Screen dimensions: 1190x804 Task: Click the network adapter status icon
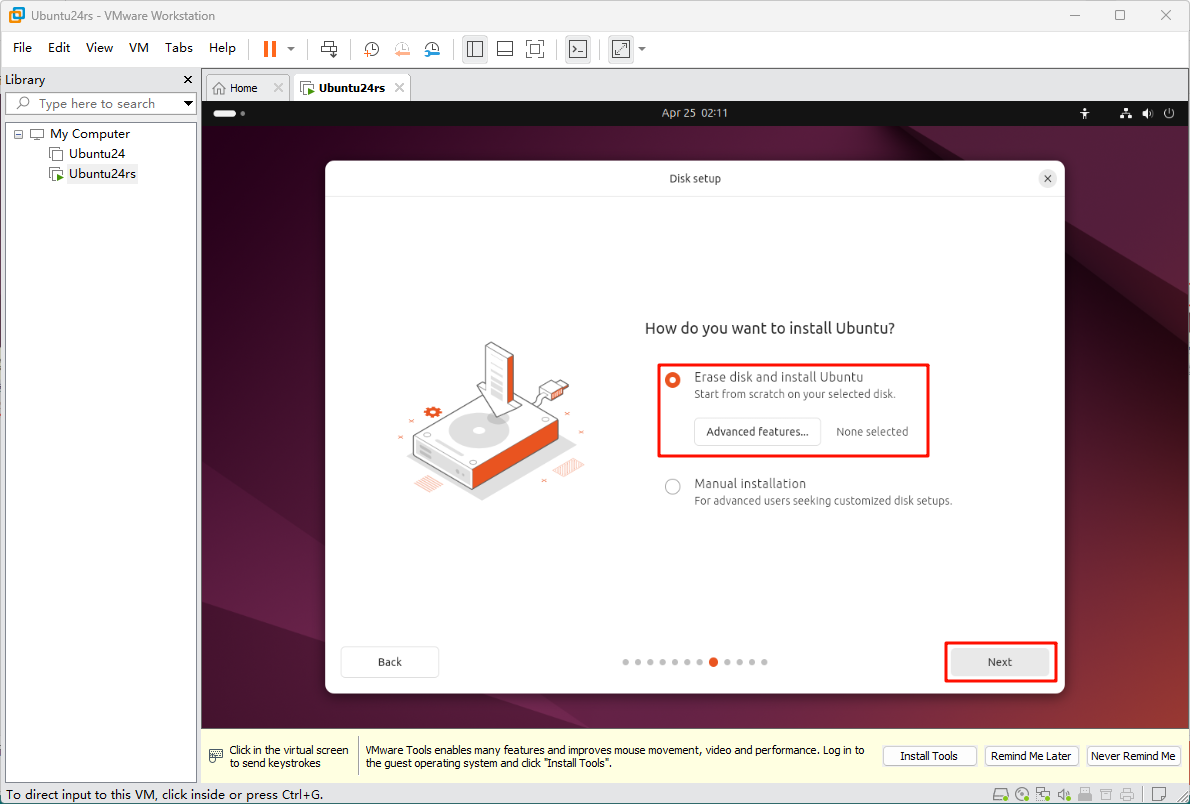(x=1044, y=794)
